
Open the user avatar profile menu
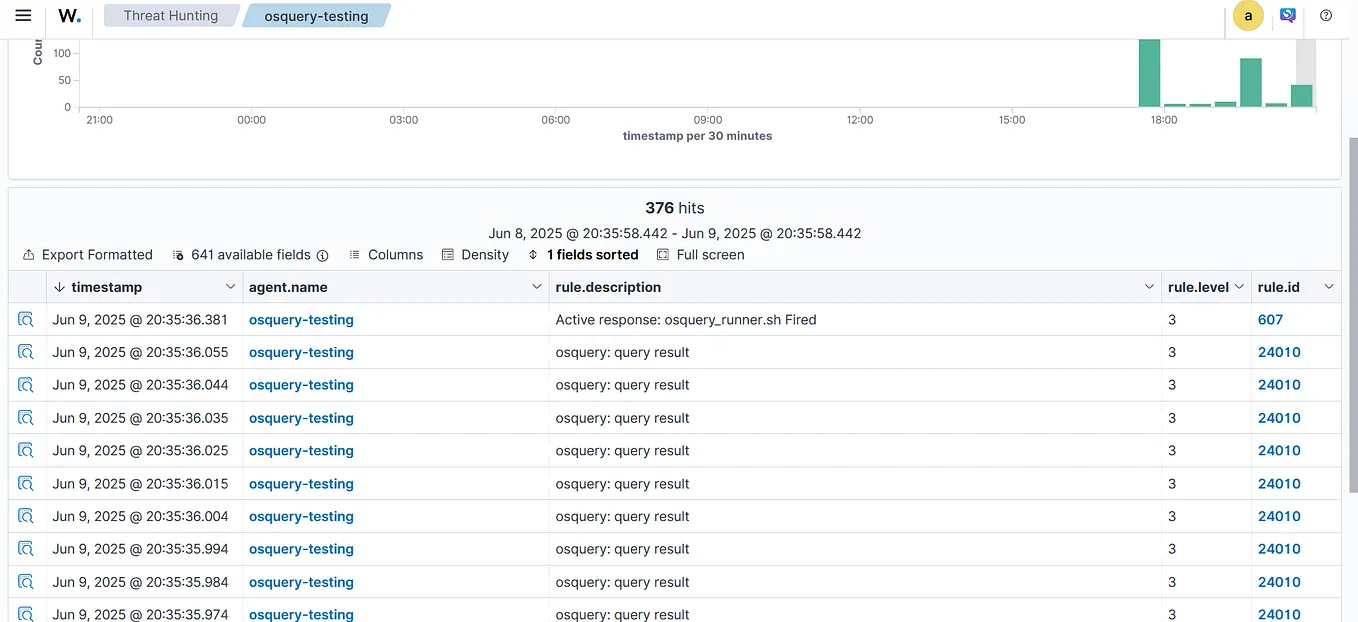click(1247, 15)
